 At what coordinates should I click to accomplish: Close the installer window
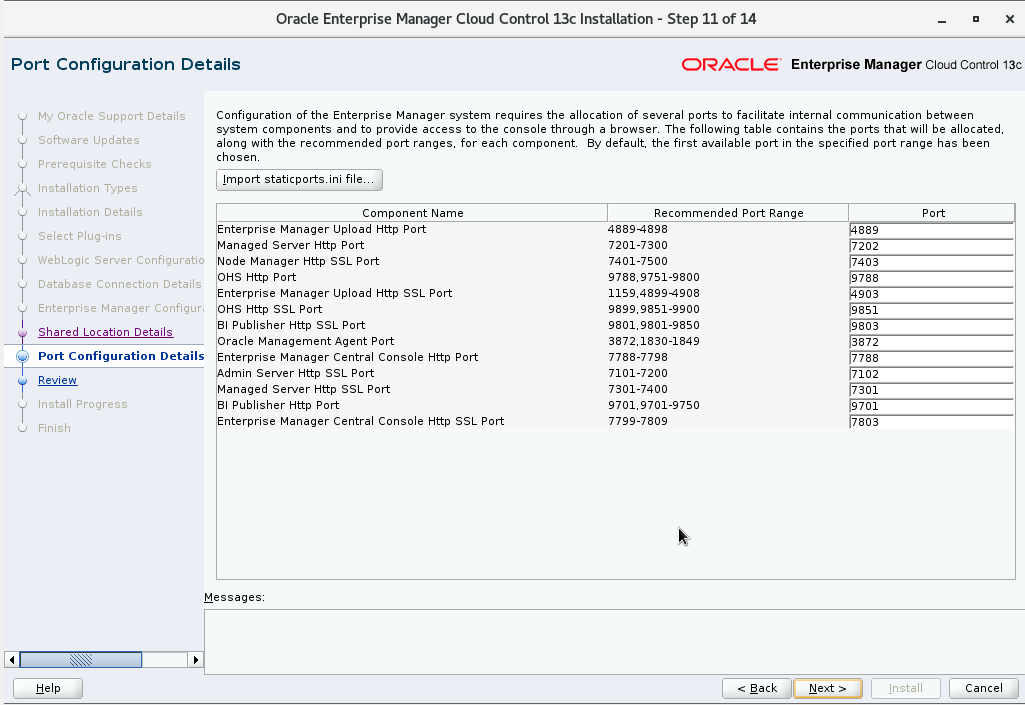point(1010,20)
